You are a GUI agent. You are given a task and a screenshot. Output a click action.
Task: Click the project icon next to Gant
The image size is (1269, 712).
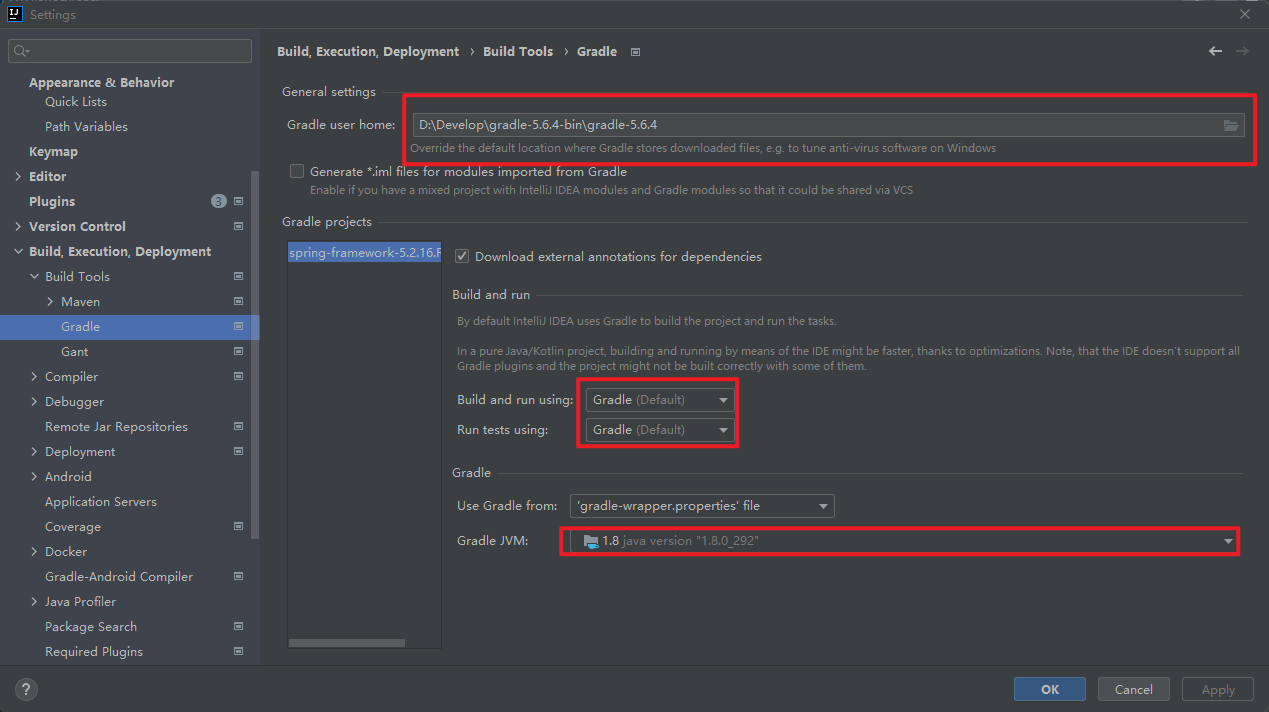238,351
